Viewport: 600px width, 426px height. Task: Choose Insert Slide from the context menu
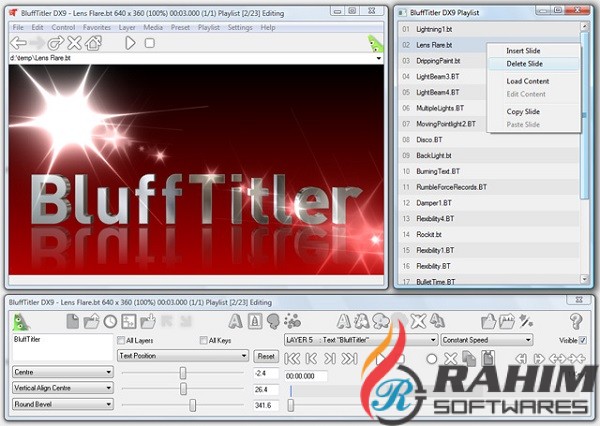click(x=534, y=51)
